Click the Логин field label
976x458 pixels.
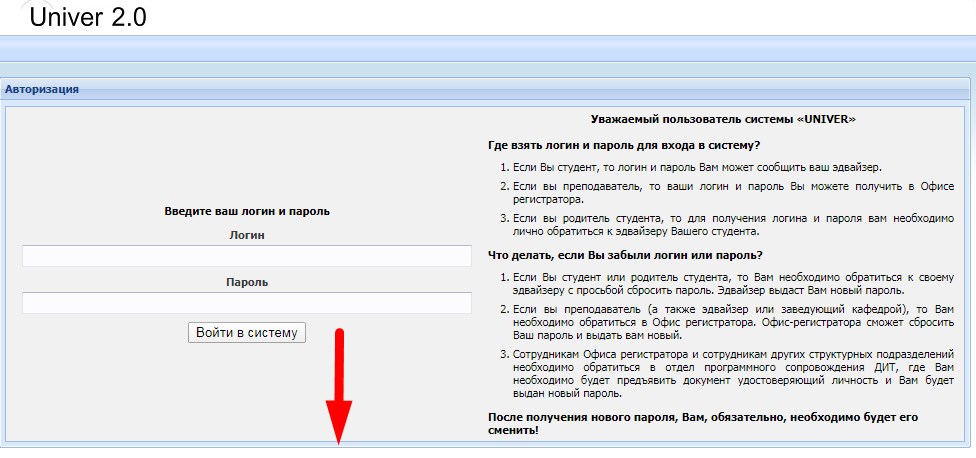246,235
